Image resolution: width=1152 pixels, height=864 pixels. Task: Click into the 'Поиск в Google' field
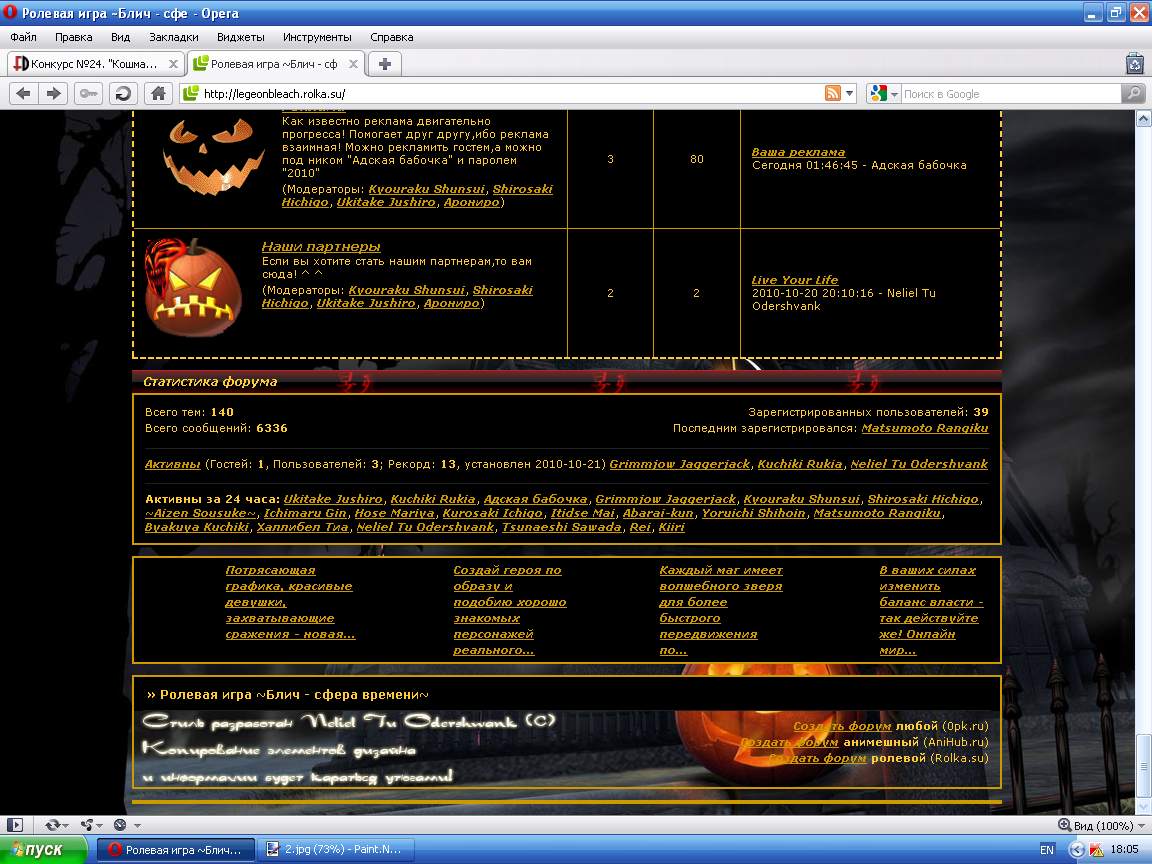pos(1010,93)
